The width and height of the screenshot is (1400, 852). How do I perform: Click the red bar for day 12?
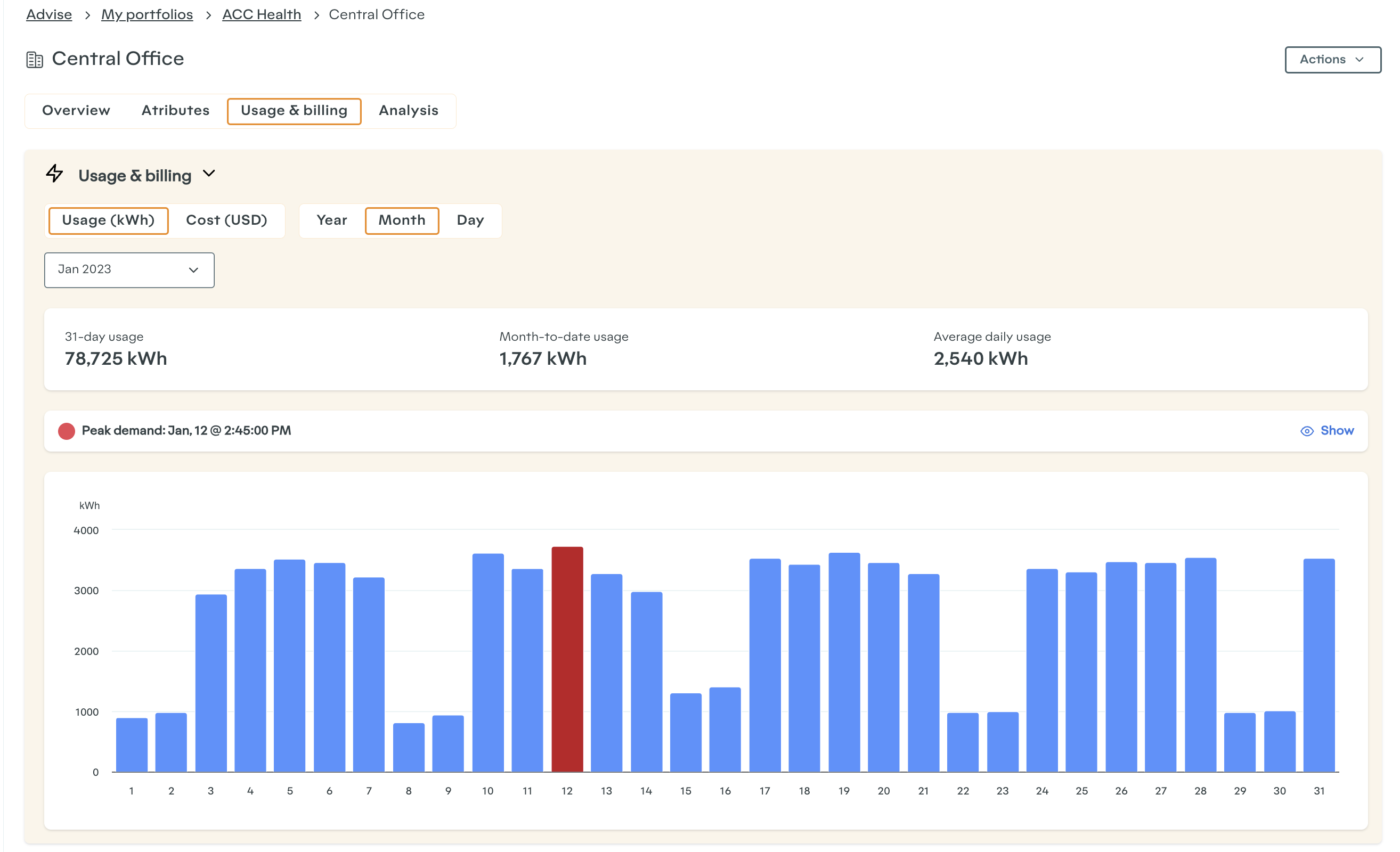click(x=567, y=659)
